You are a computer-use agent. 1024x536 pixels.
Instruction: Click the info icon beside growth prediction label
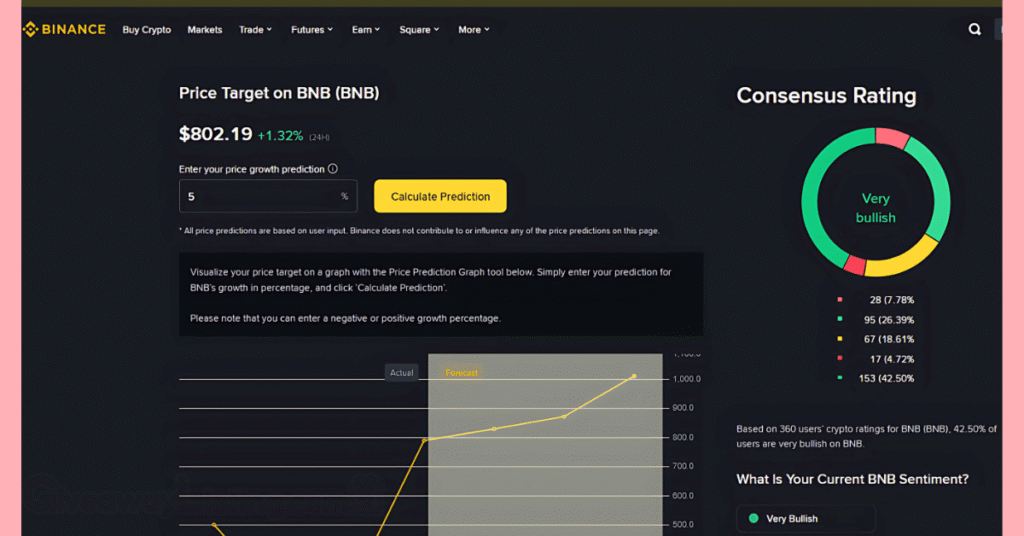pos(332,168)
